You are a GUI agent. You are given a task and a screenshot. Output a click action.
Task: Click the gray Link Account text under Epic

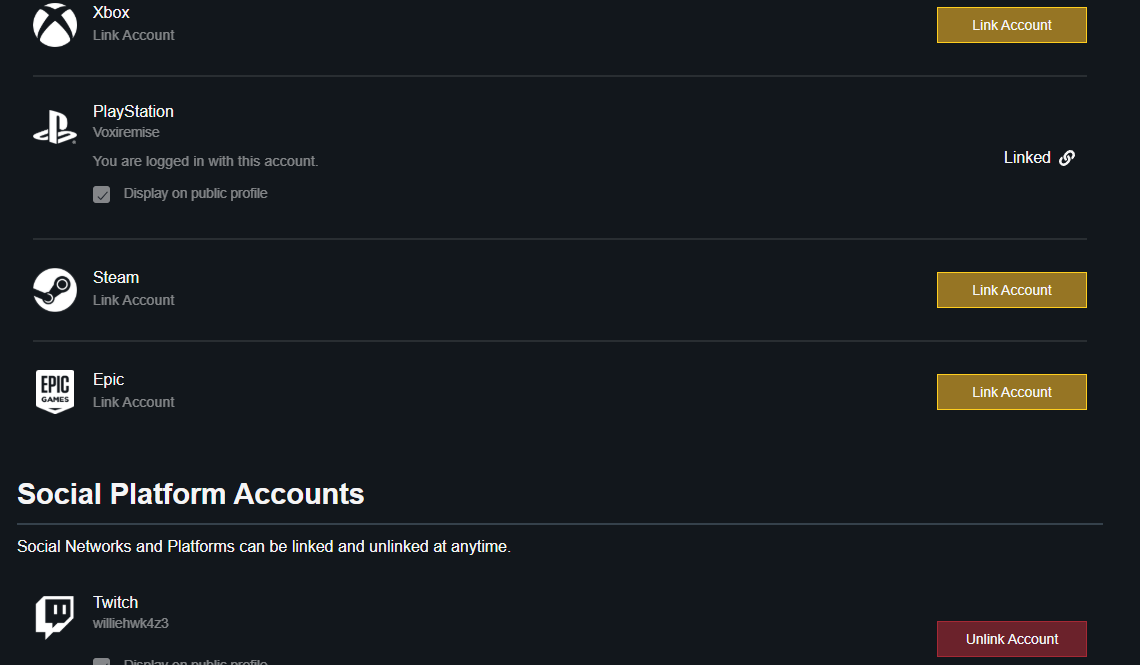tap(134, 402)
